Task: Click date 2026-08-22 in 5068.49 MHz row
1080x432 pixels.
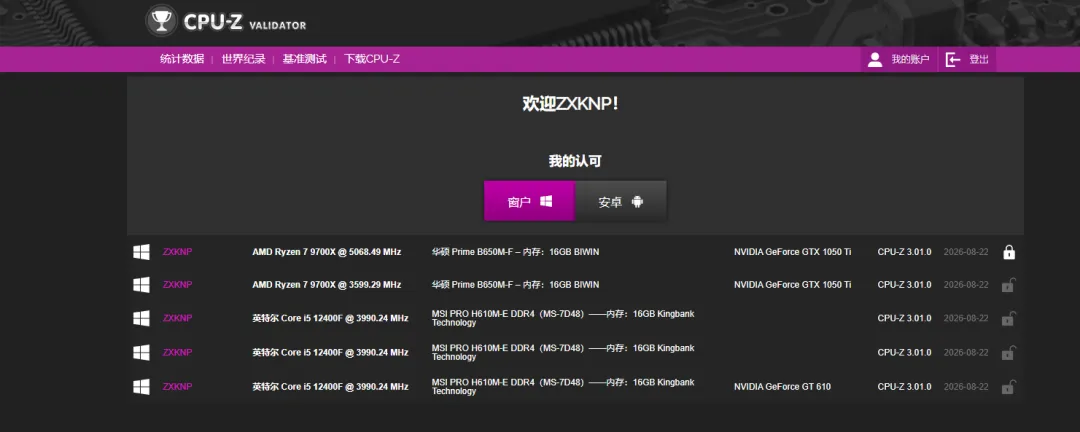Action: 966,252
